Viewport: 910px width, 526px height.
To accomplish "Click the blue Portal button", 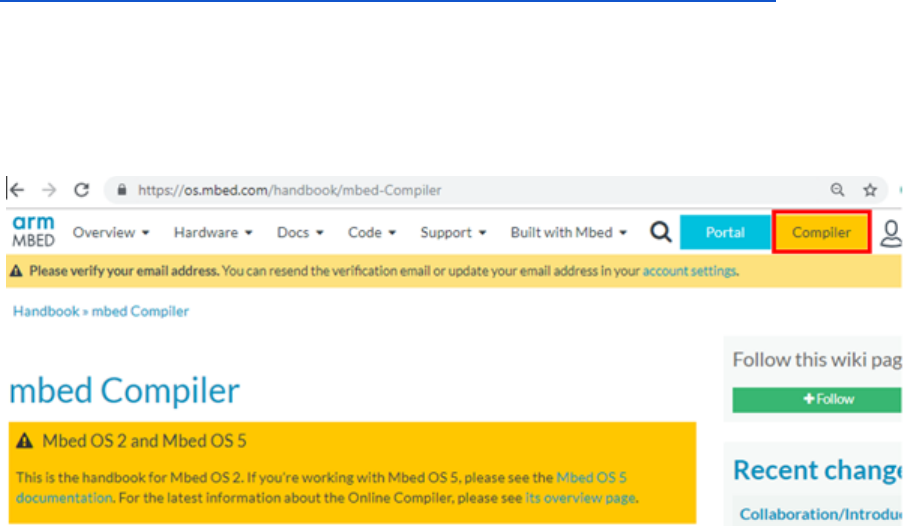I will tap(725, 232).
